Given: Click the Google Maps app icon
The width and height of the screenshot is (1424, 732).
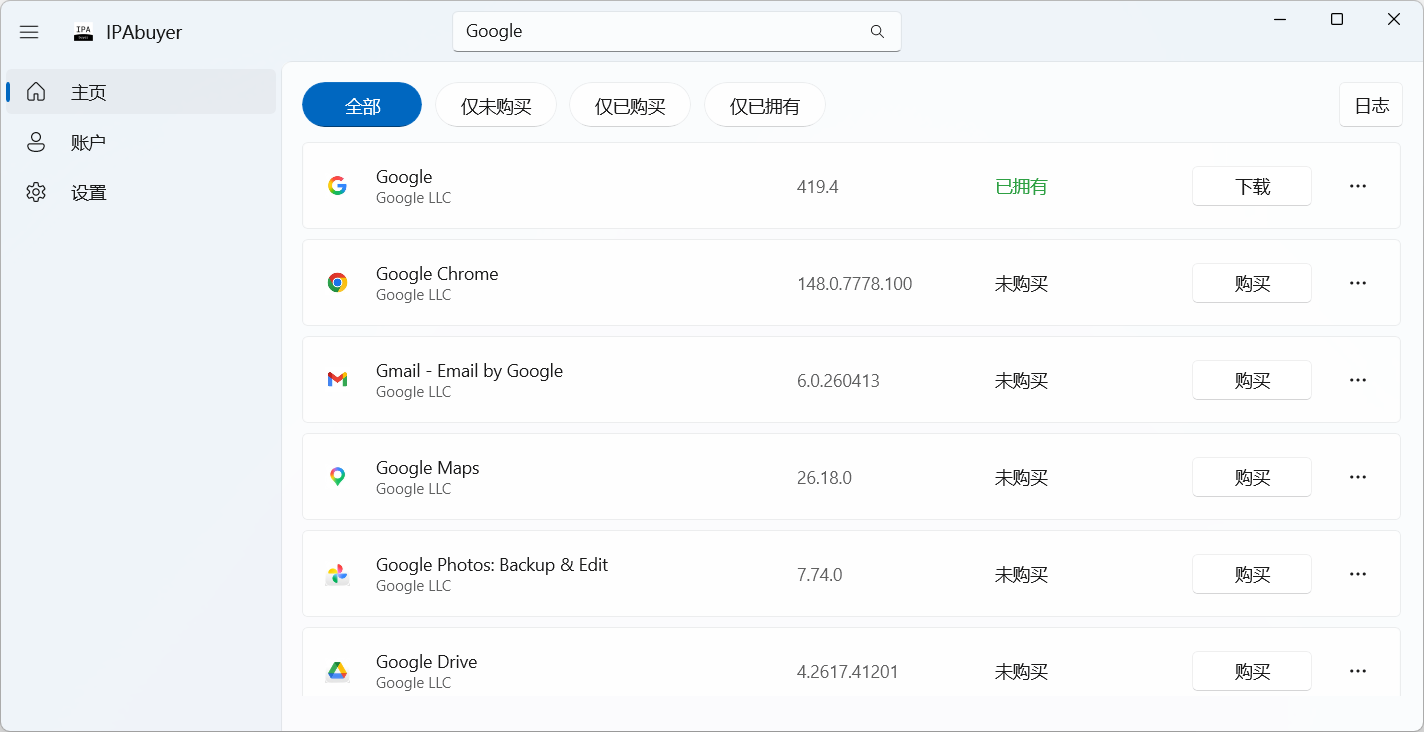Looking at the screenshot, I should (338, 477).
